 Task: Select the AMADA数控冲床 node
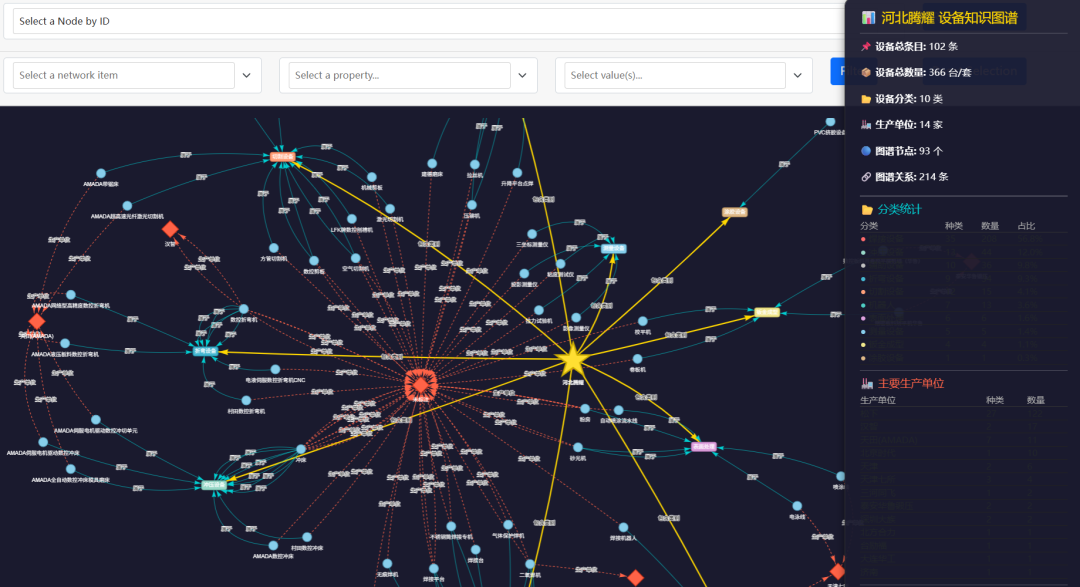click(273, 546)
